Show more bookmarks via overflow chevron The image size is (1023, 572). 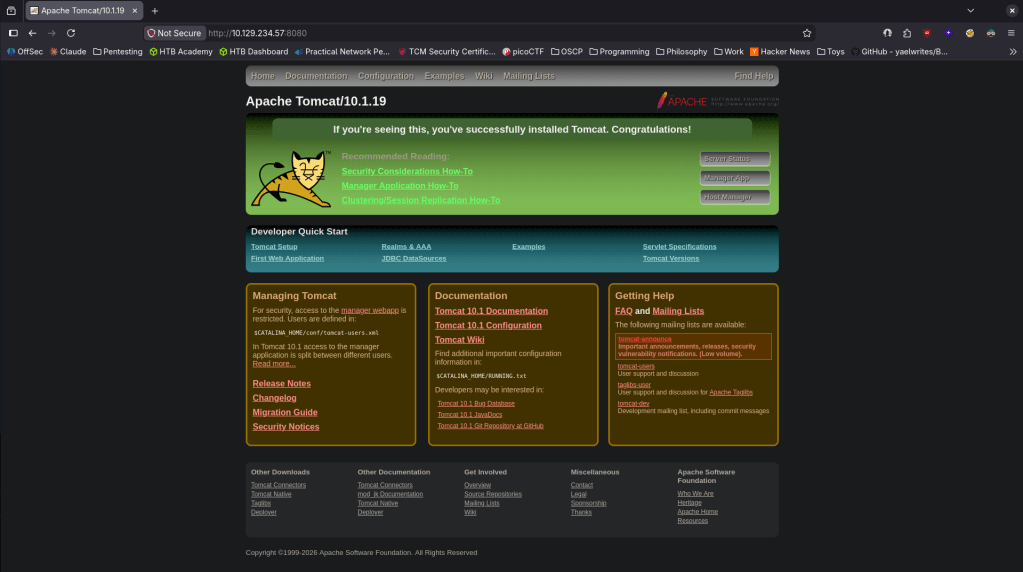pos(1012,51)
